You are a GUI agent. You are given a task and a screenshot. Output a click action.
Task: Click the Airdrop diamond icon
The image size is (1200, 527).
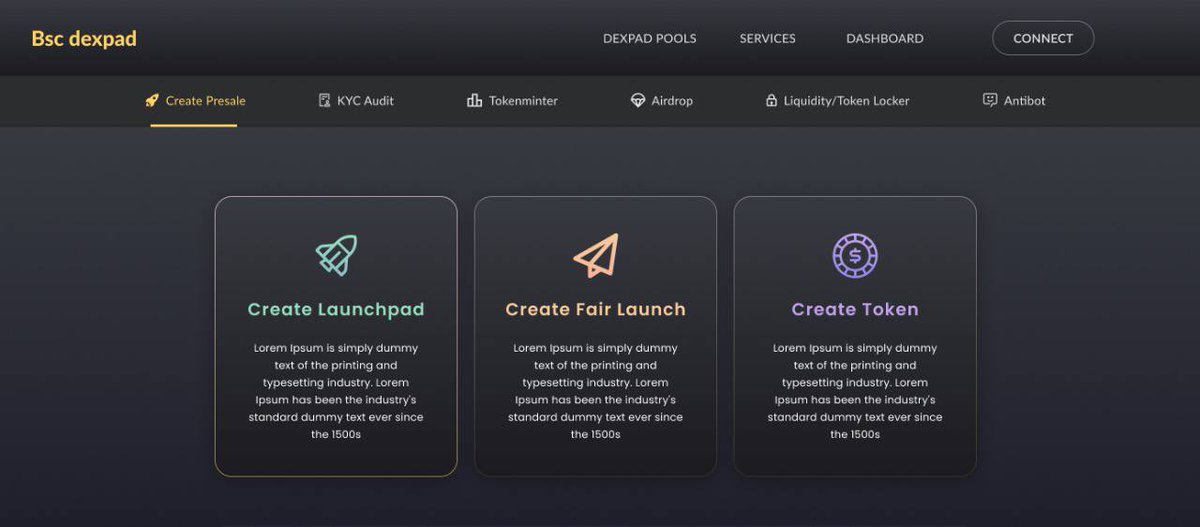point(638,101)
